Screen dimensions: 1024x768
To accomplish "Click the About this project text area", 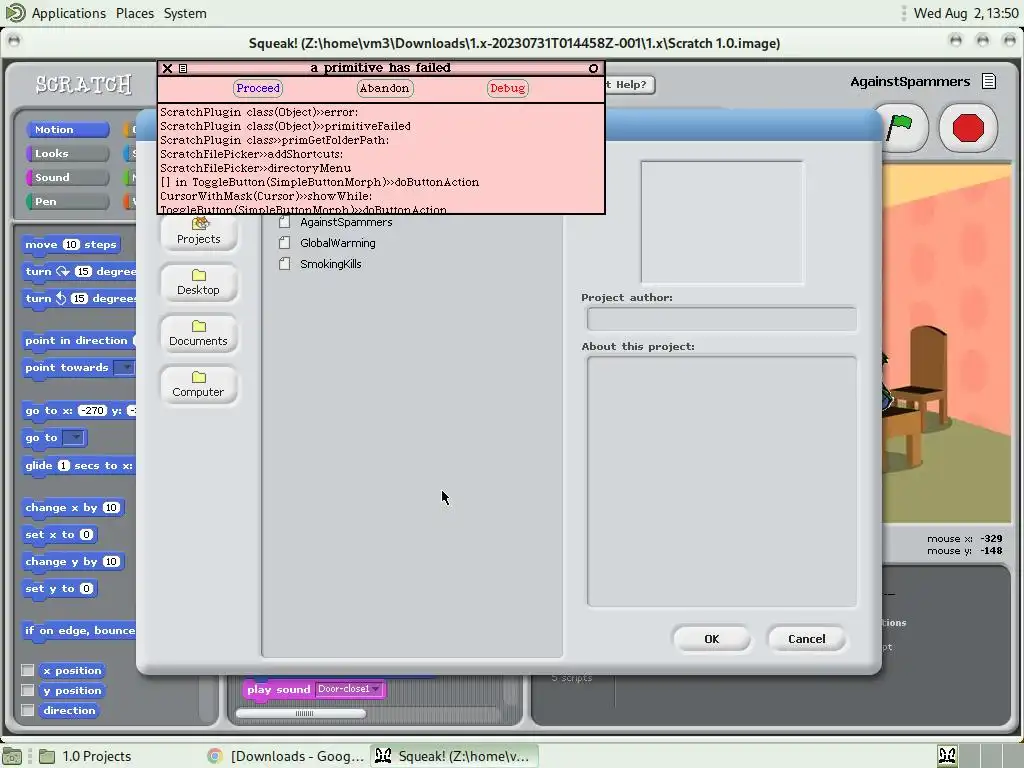I will 722,481.
